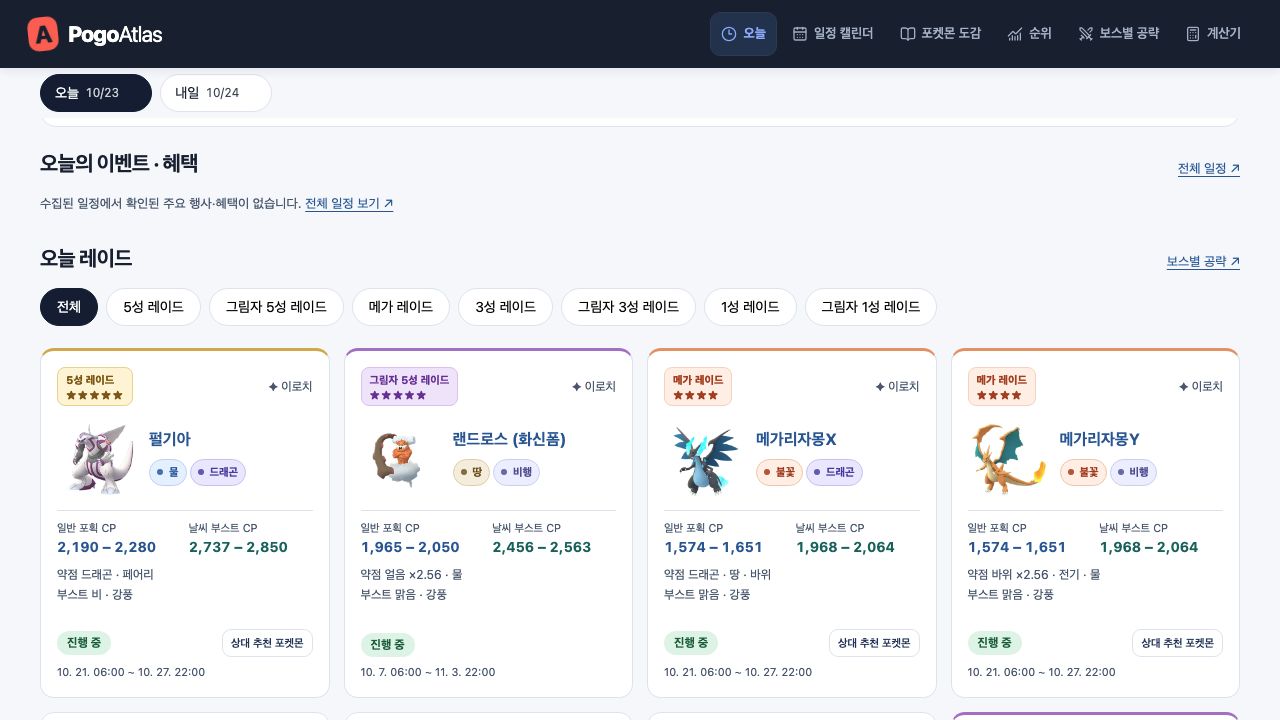
Task: Open 보스별 공략 in the top navigation
Action: pos(1118,34)
